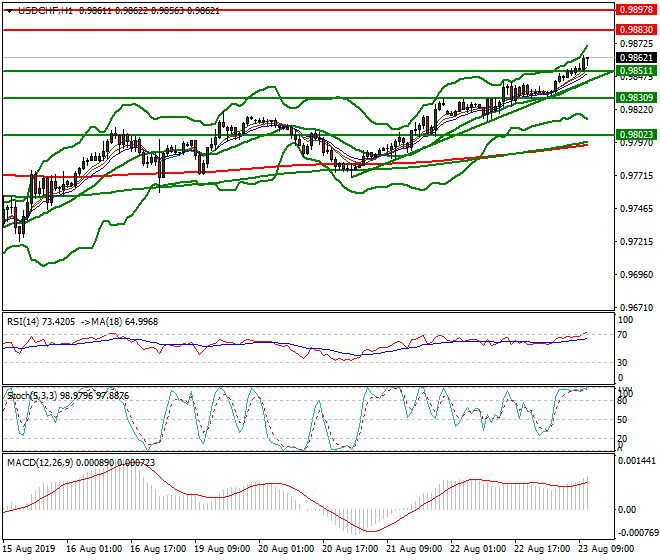Click the 19 Aug 09:00 time axis label
660x560 pixels.
click(x=222, y=549)
